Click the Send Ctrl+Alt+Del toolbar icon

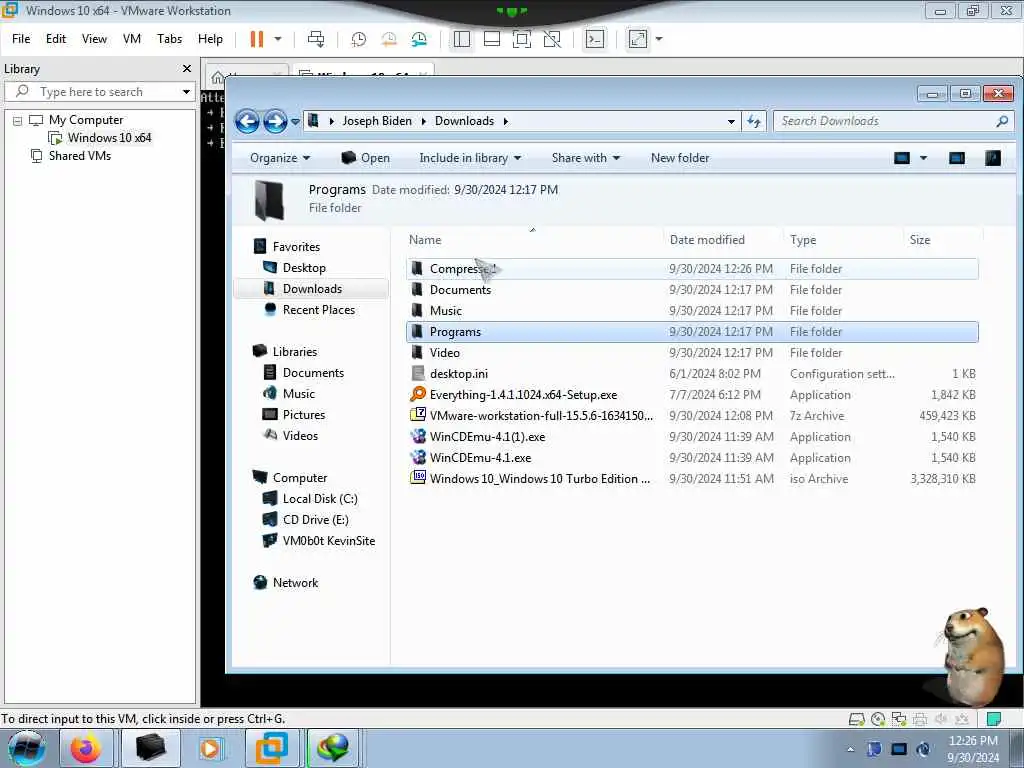tap(316, 39)
